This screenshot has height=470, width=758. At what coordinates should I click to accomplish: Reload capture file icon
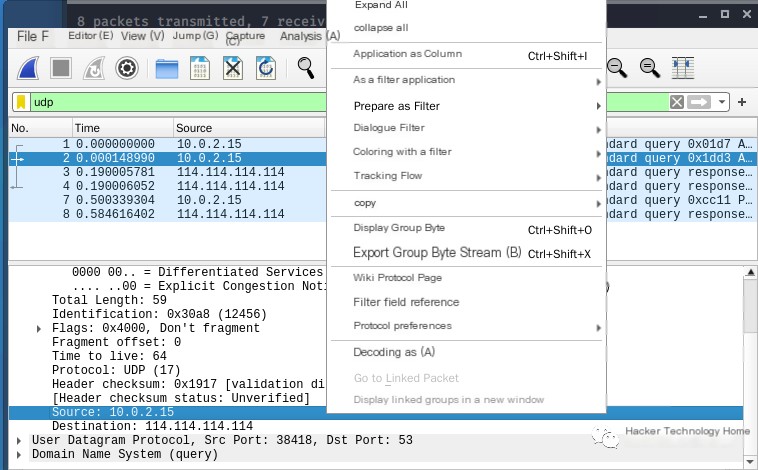coord(265,68)
